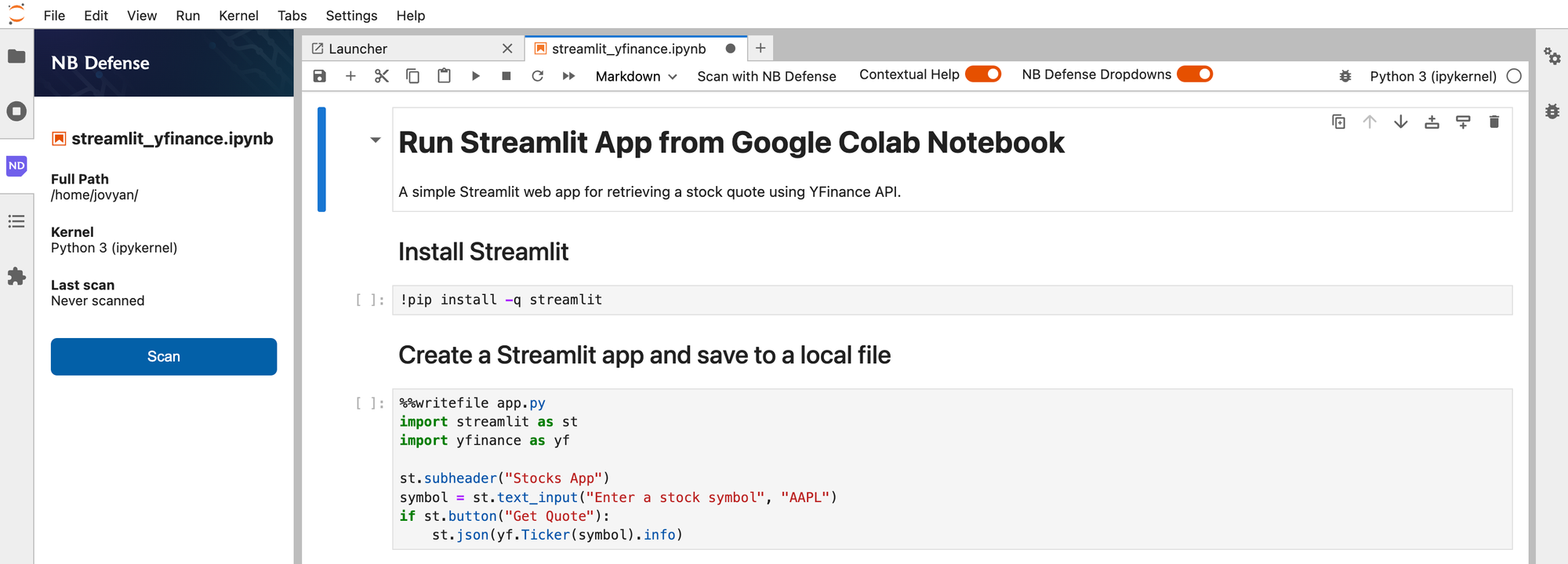Click the Jupyter logo
Image resolution: width=1568 pixels, height=564 pixels.
[x=16, y=14]
